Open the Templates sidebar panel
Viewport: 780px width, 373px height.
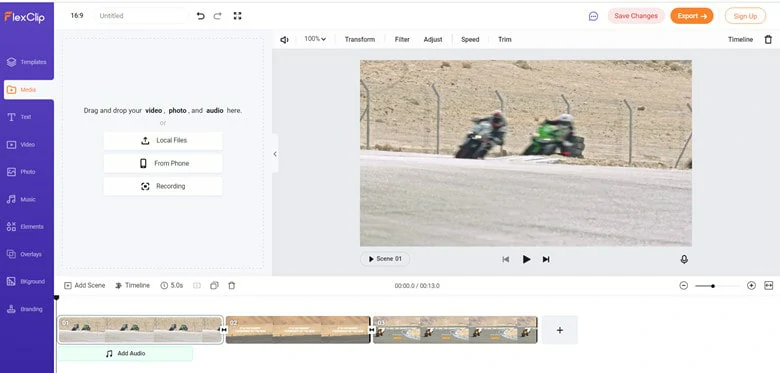click(27, 62)
